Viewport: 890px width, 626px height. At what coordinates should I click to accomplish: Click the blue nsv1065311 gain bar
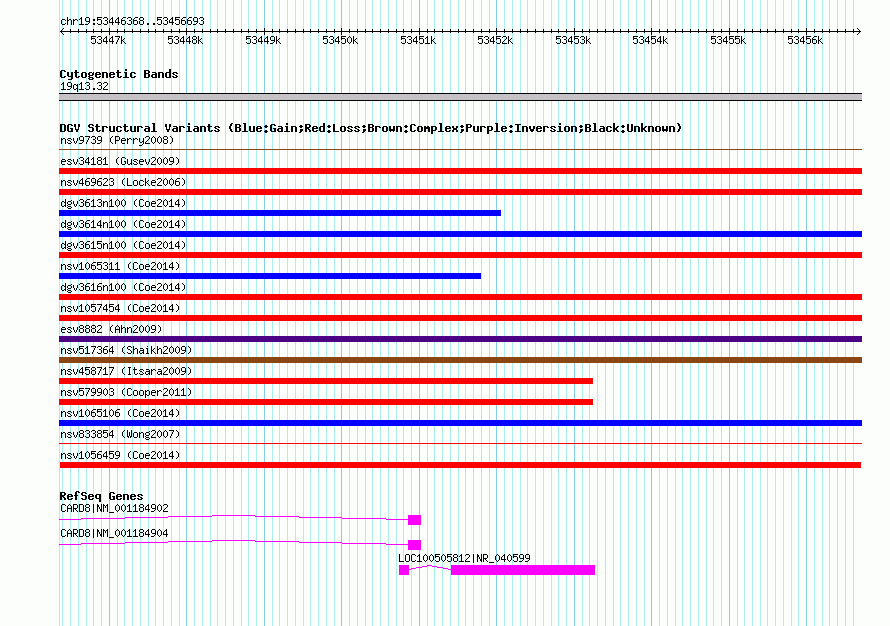pos(270,276)
